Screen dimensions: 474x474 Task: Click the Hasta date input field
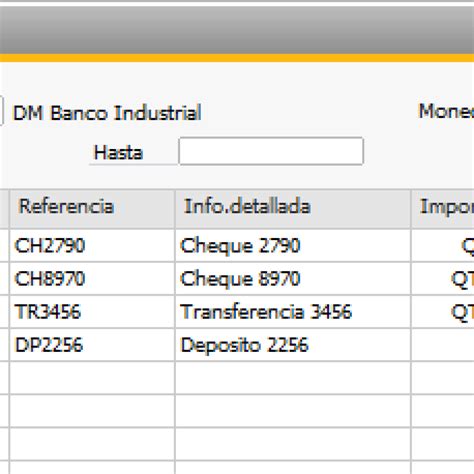click(x=271, y=151)
